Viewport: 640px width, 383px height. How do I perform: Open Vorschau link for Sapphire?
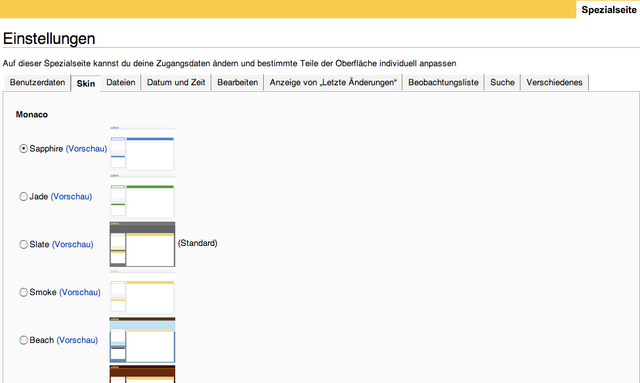87,149
